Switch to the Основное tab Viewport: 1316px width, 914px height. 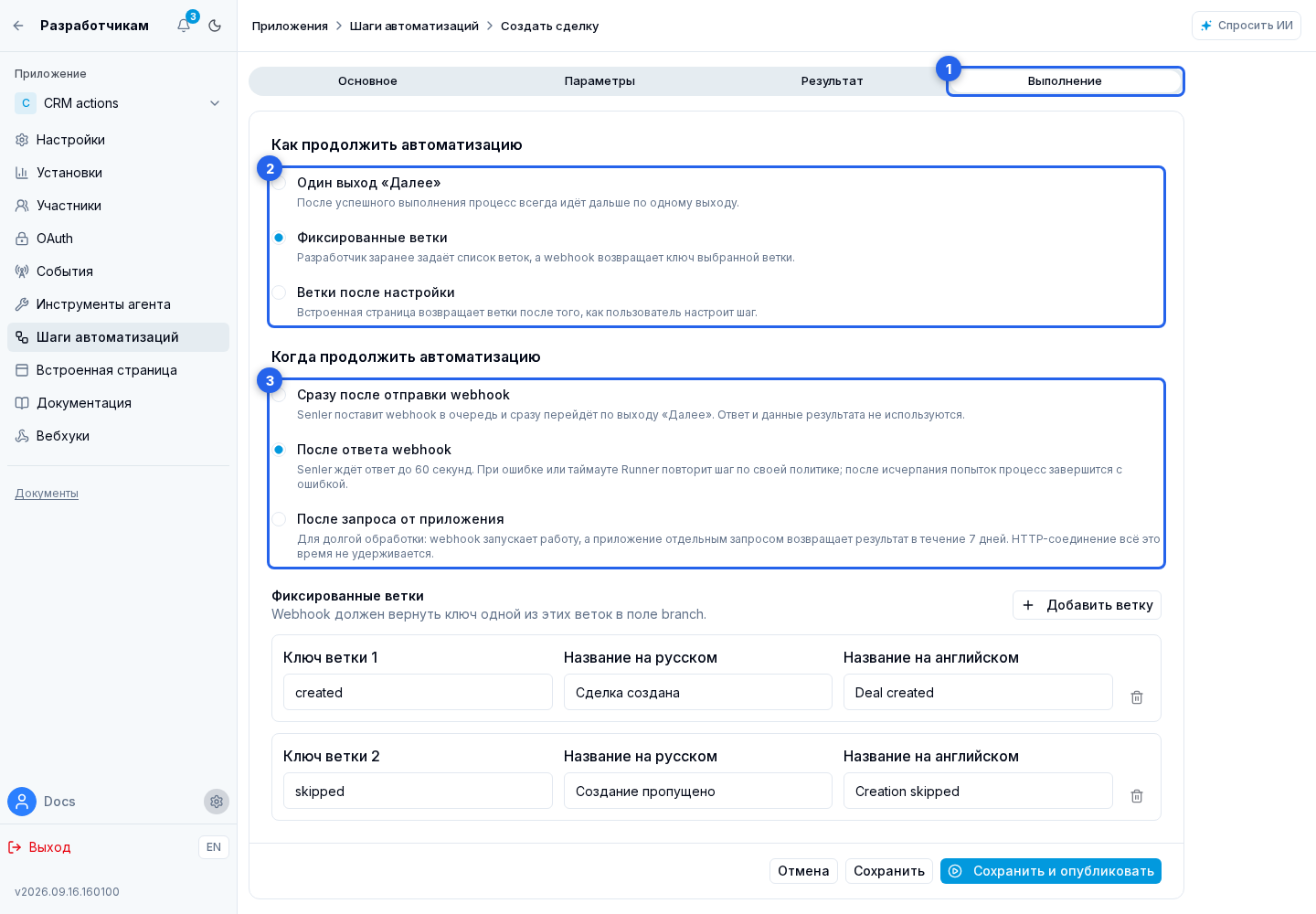367,81
